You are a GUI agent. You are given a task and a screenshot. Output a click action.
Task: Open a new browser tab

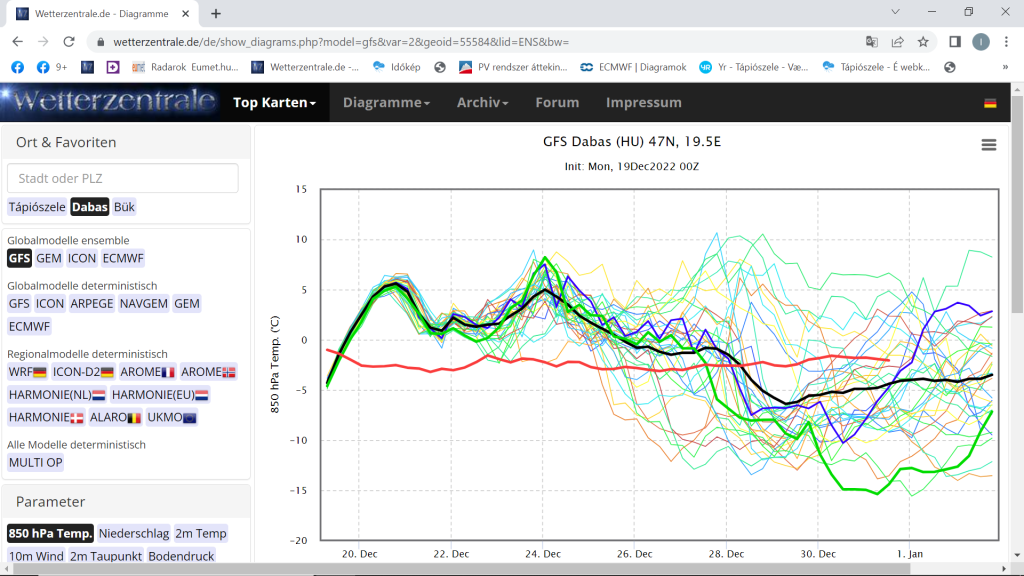[x=216, y=13]
